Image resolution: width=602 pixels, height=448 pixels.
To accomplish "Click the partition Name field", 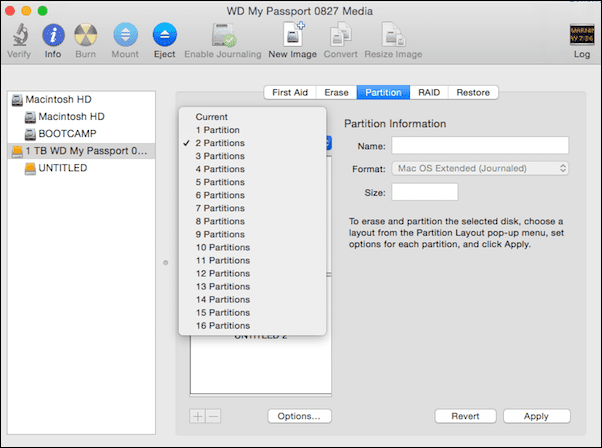I will pyautogui.click(x=480, y=145).
